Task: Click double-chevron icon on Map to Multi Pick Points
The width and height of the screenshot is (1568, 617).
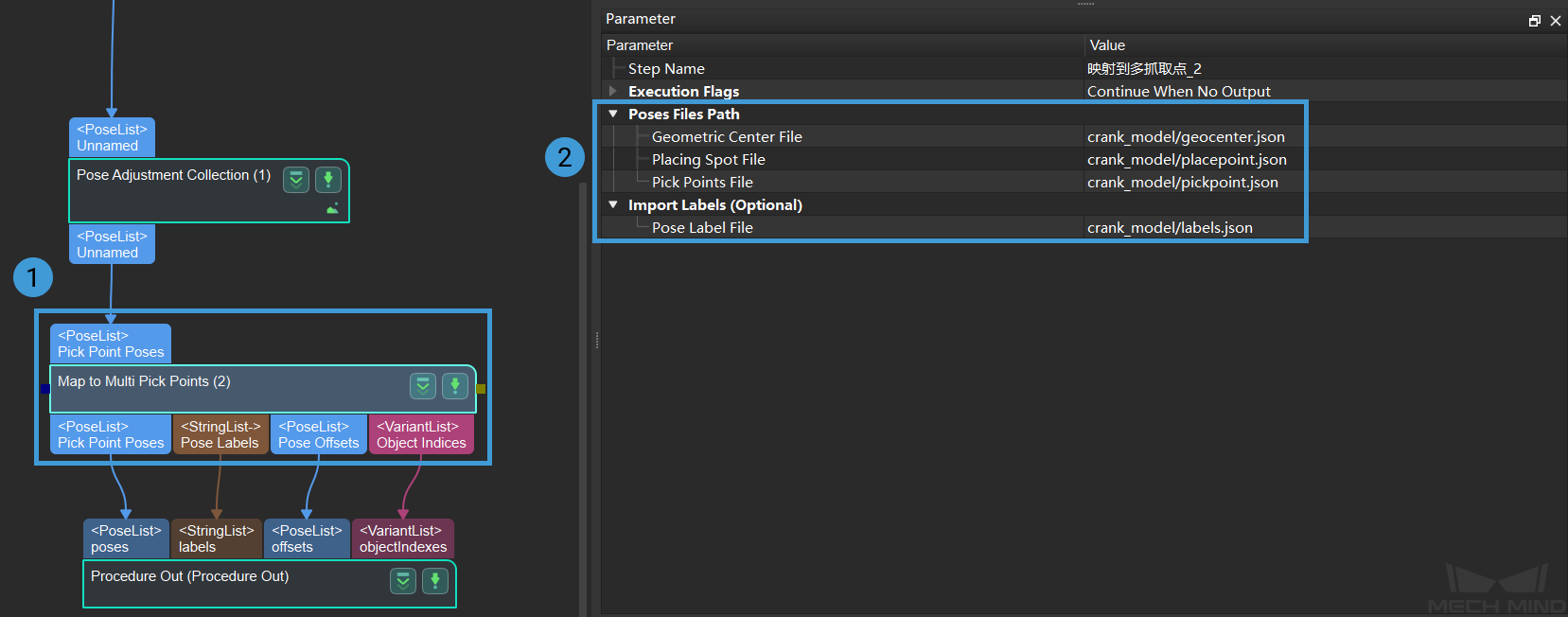Action: [x=423, y=385]
